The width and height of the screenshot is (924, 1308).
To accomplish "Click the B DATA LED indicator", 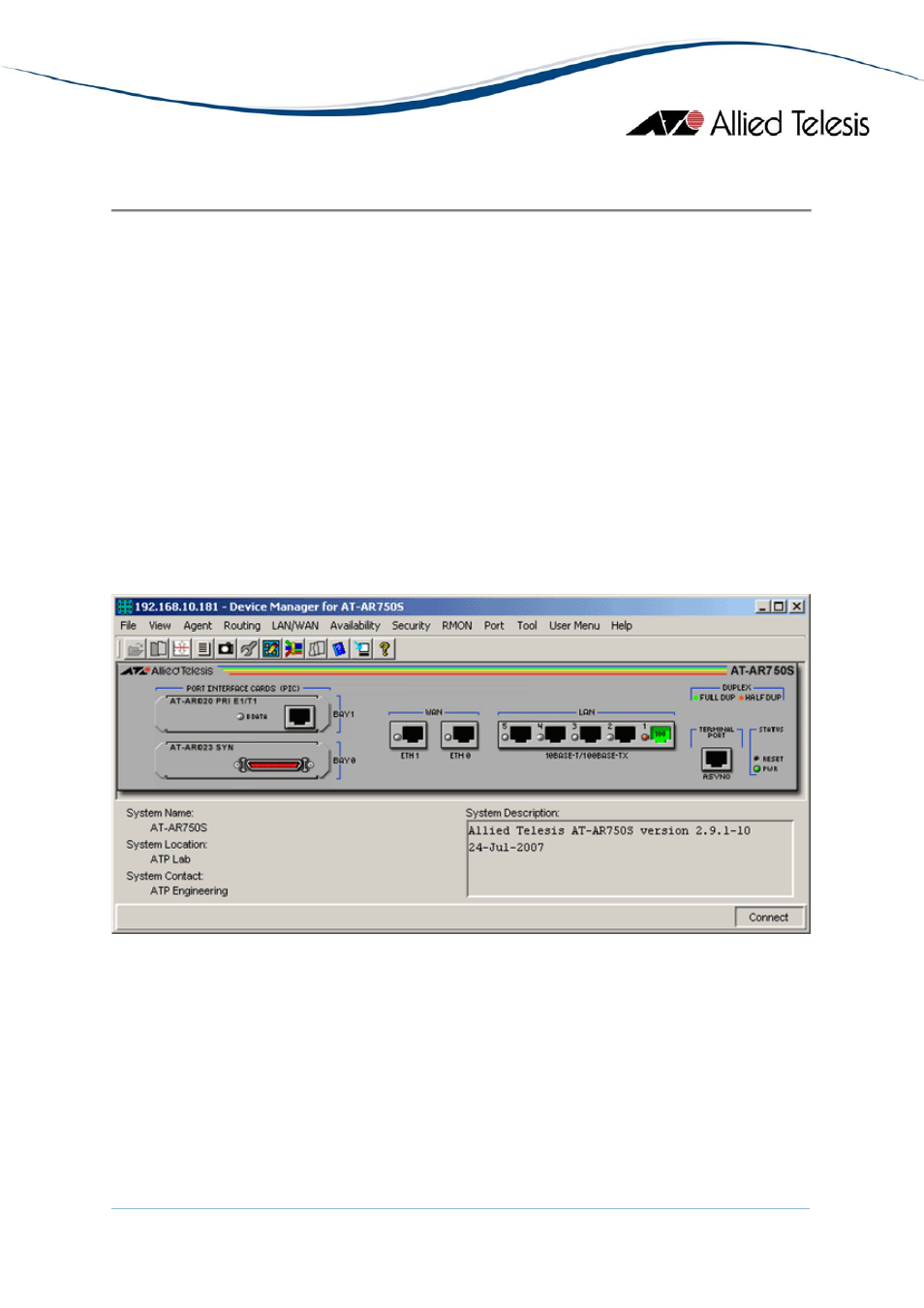I will [240, 717].
